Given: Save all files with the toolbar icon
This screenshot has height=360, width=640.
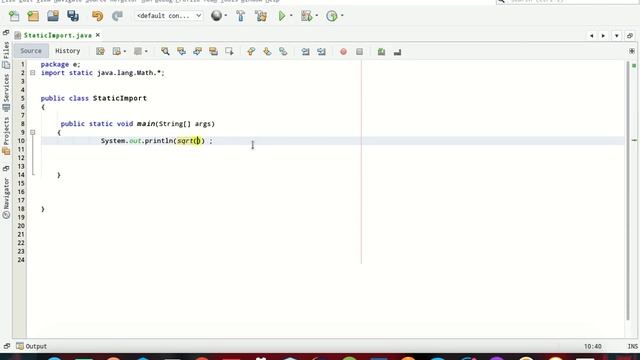Looking at the screenshot, I should [x=73, y=16].
